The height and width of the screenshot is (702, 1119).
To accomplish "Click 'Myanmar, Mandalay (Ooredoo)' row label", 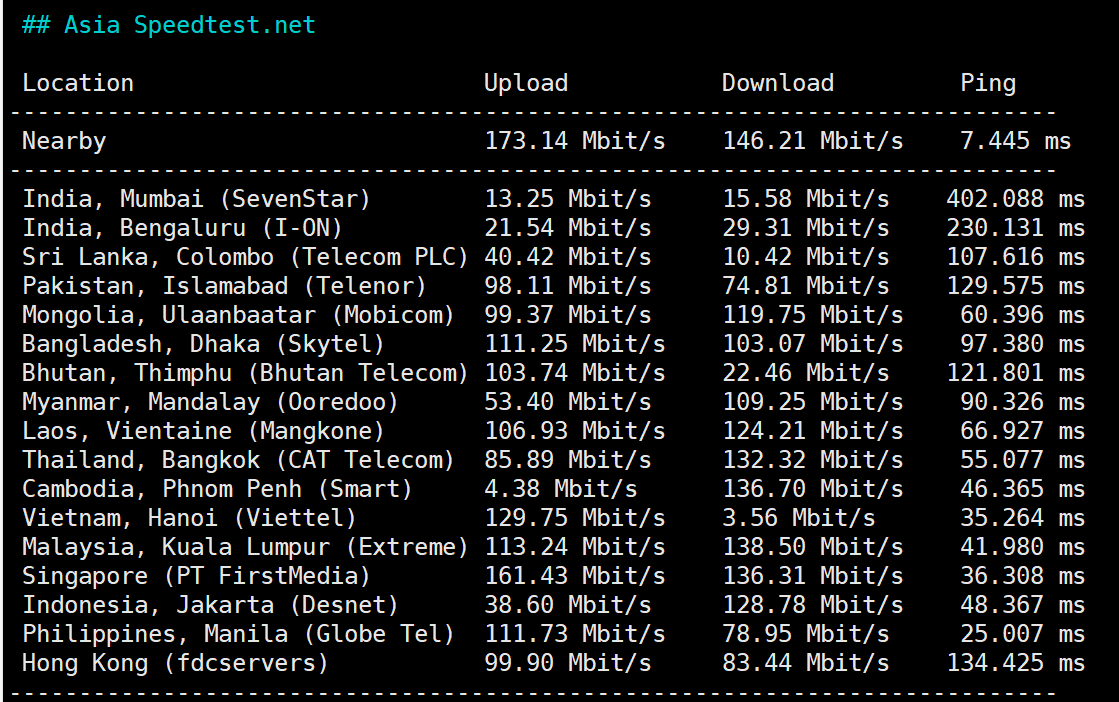I will pos(211,402).
